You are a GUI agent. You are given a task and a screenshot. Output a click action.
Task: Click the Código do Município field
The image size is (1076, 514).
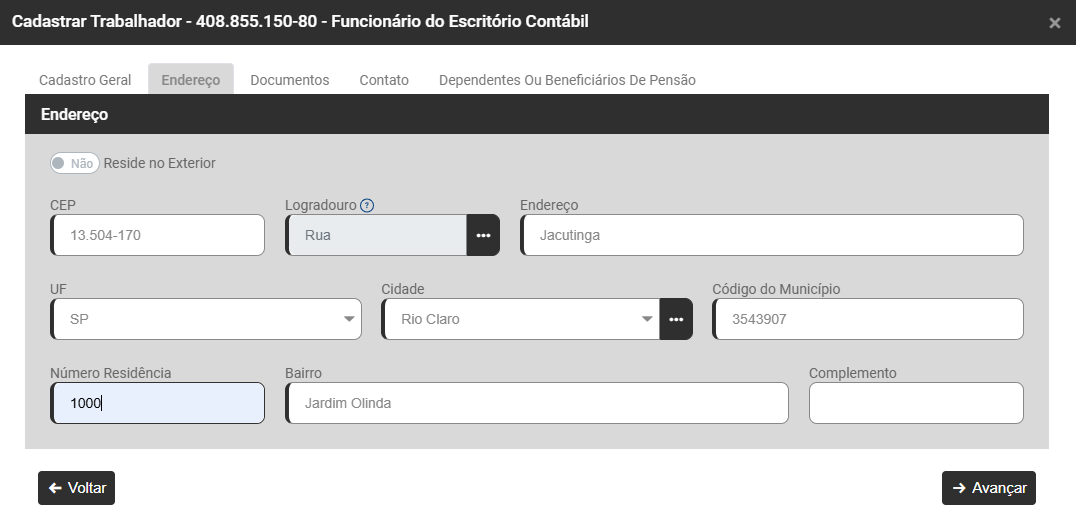pos(868,319)
